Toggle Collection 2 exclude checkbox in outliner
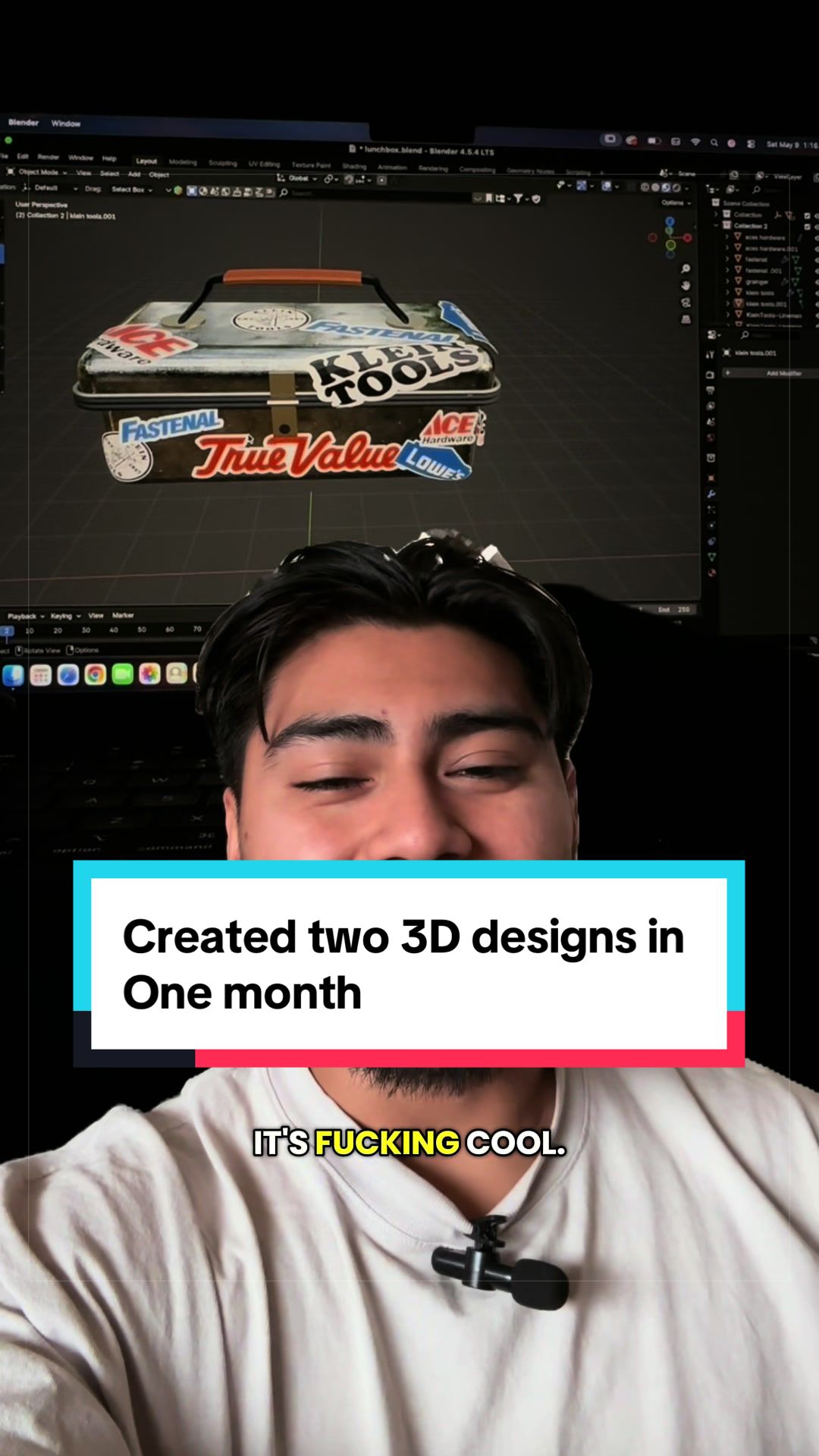819x1456 pixels. tap(807, 227)
